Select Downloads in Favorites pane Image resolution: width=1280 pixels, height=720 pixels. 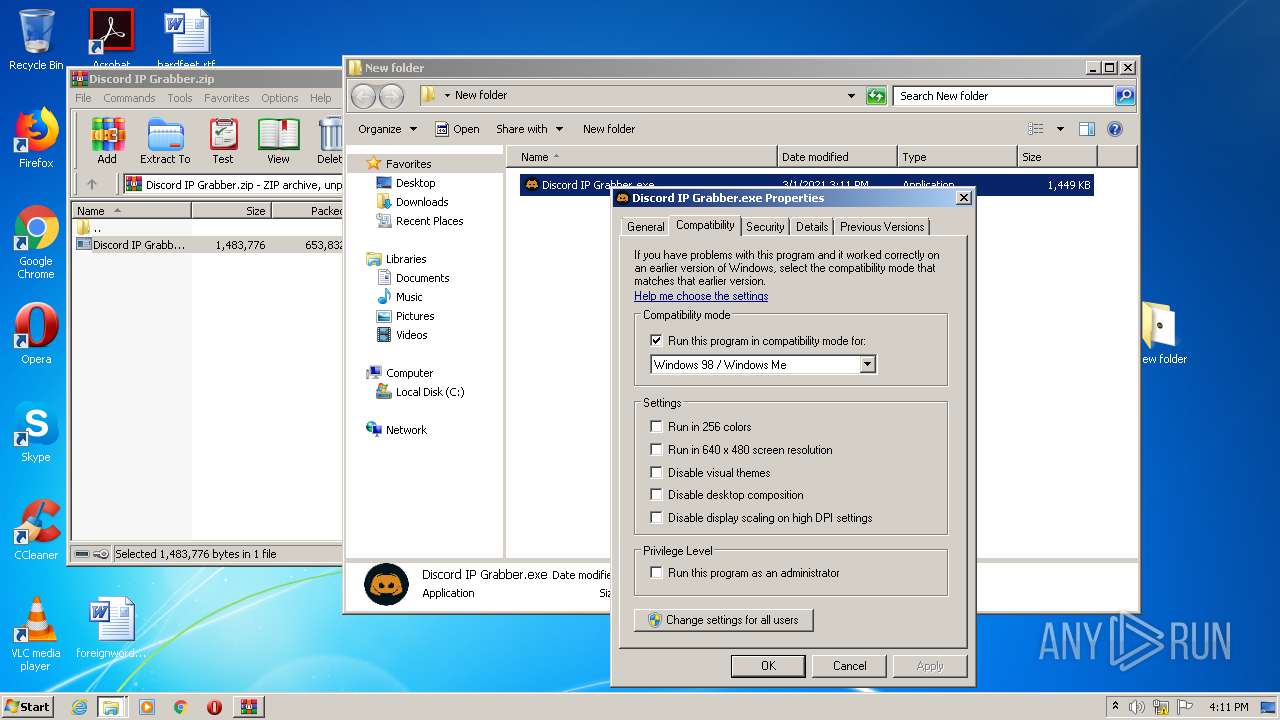click(412, 202)
